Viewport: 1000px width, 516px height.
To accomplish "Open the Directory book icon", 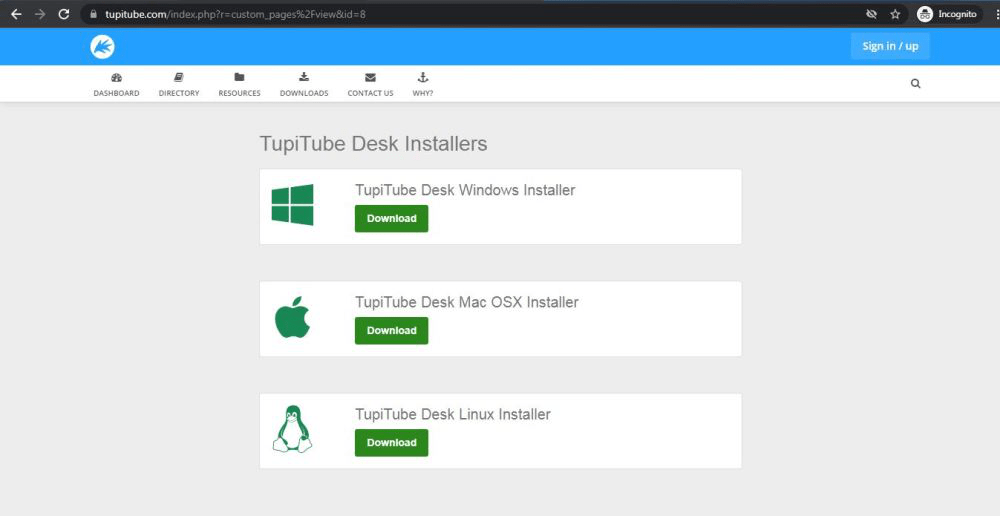I will click(x=179, y=78).
